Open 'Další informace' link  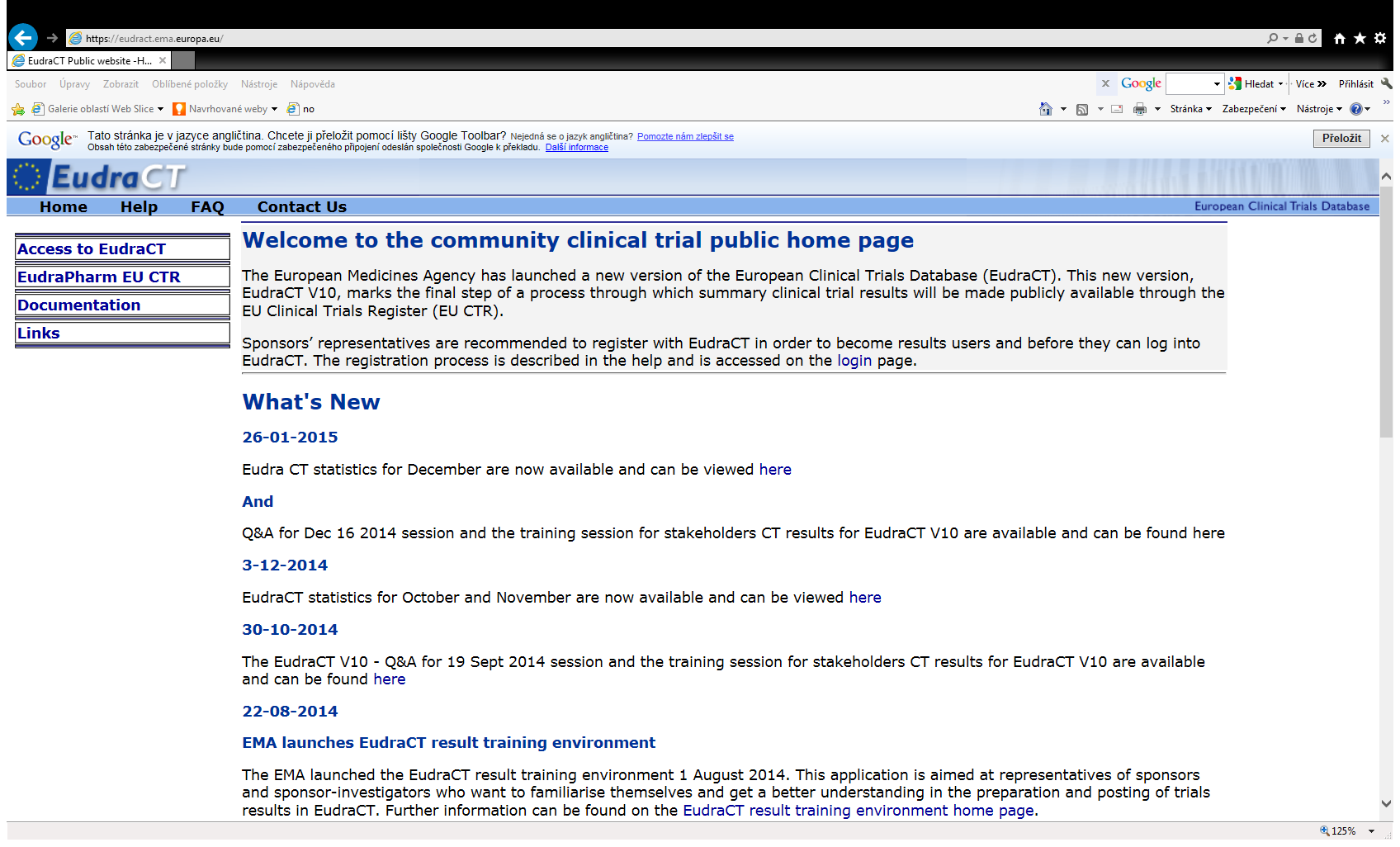[577, 147]
